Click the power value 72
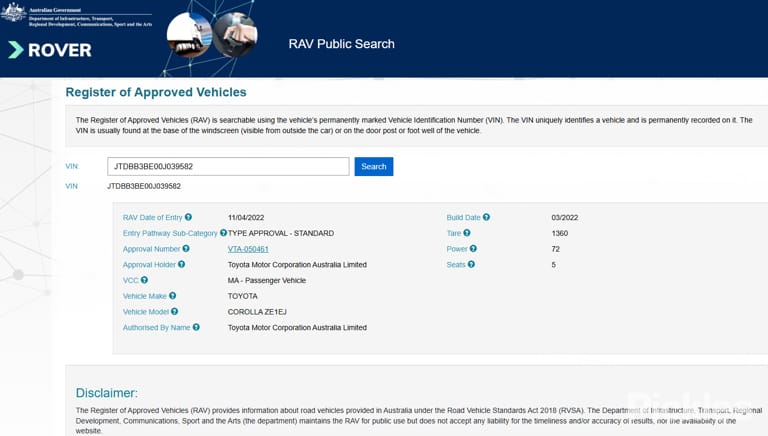 (555, 249)
